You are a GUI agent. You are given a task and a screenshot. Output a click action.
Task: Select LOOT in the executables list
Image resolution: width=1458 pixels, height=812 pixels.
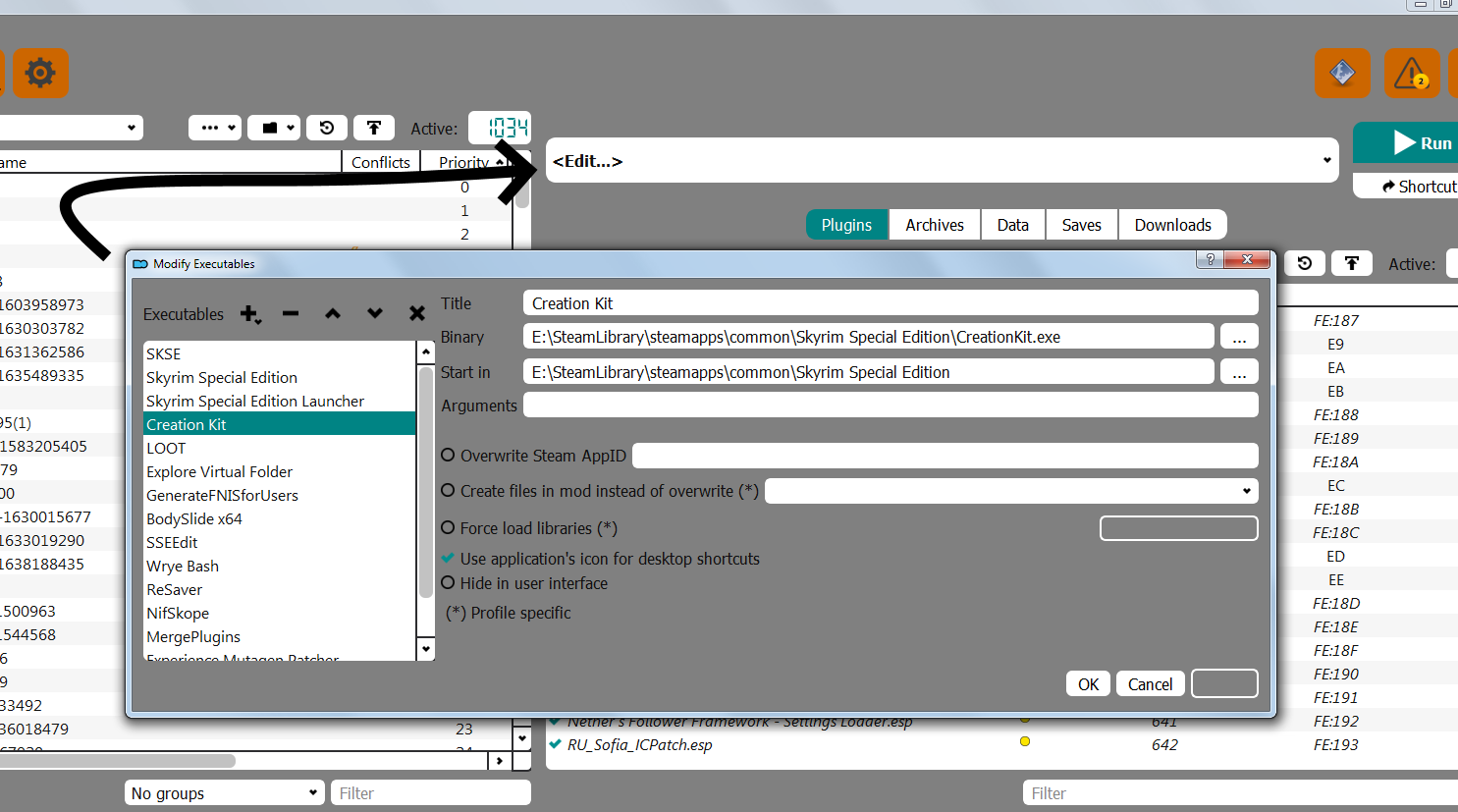[x=280, y=448]
